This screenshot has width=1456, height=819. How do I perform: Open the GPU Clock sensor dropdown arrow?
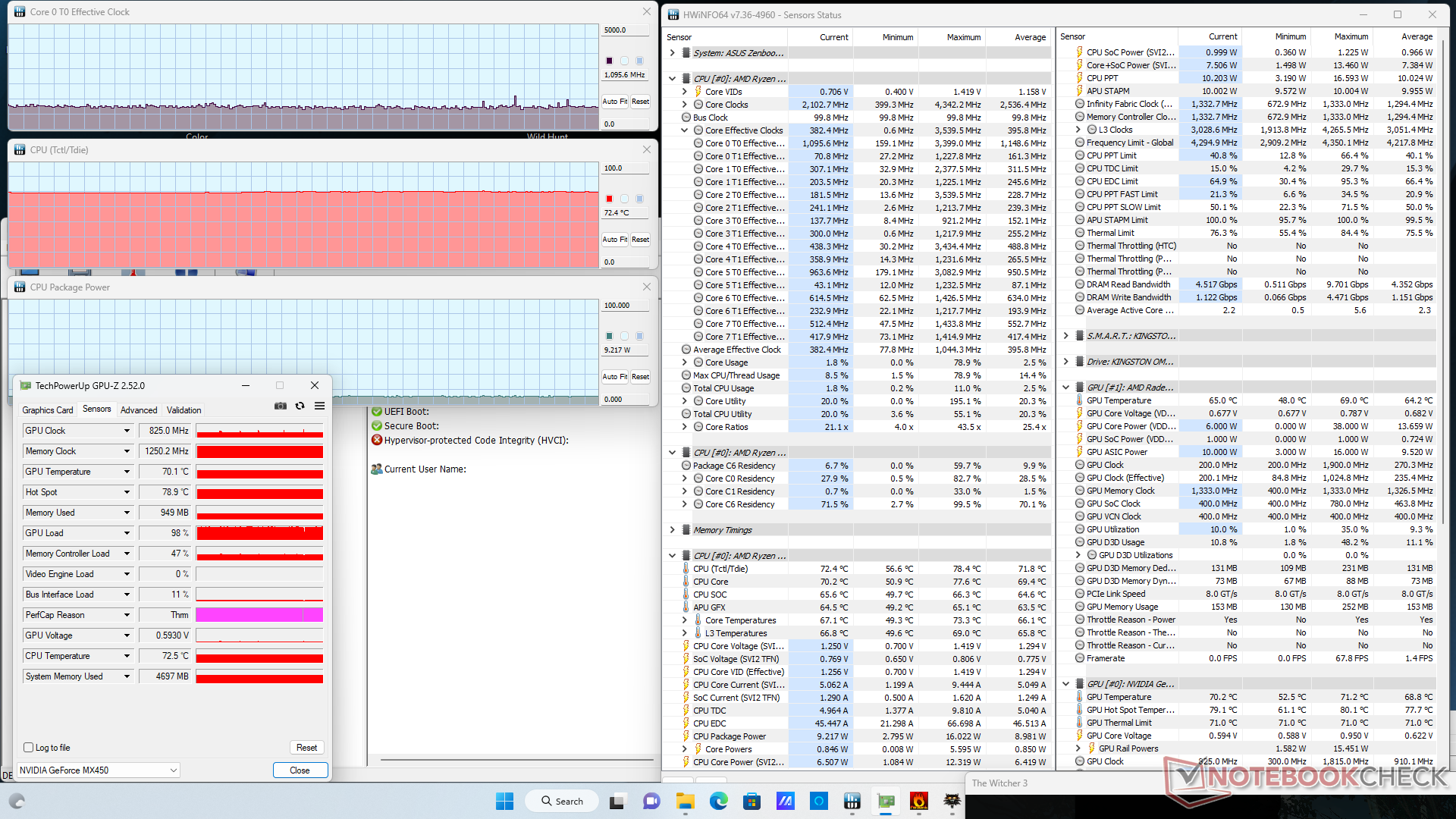pyautogui.click(x=127, y=431)
